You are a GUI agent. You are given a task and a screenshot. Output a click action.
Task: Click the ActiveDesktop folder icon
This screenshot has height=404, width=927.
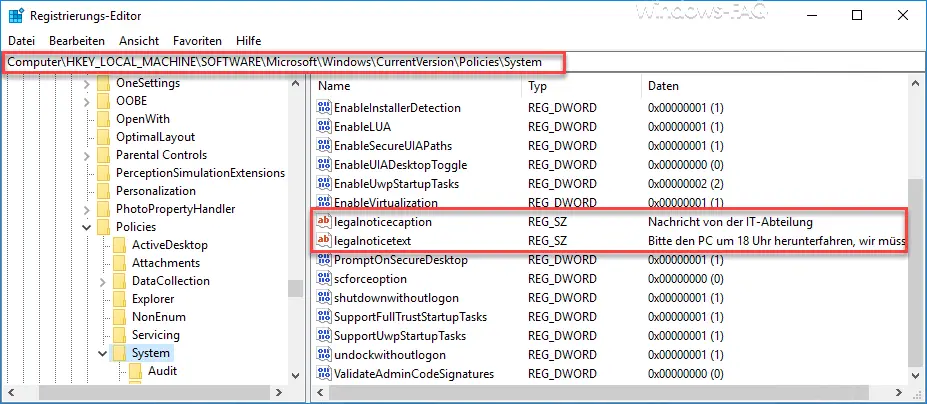click(x=119, y=245)
